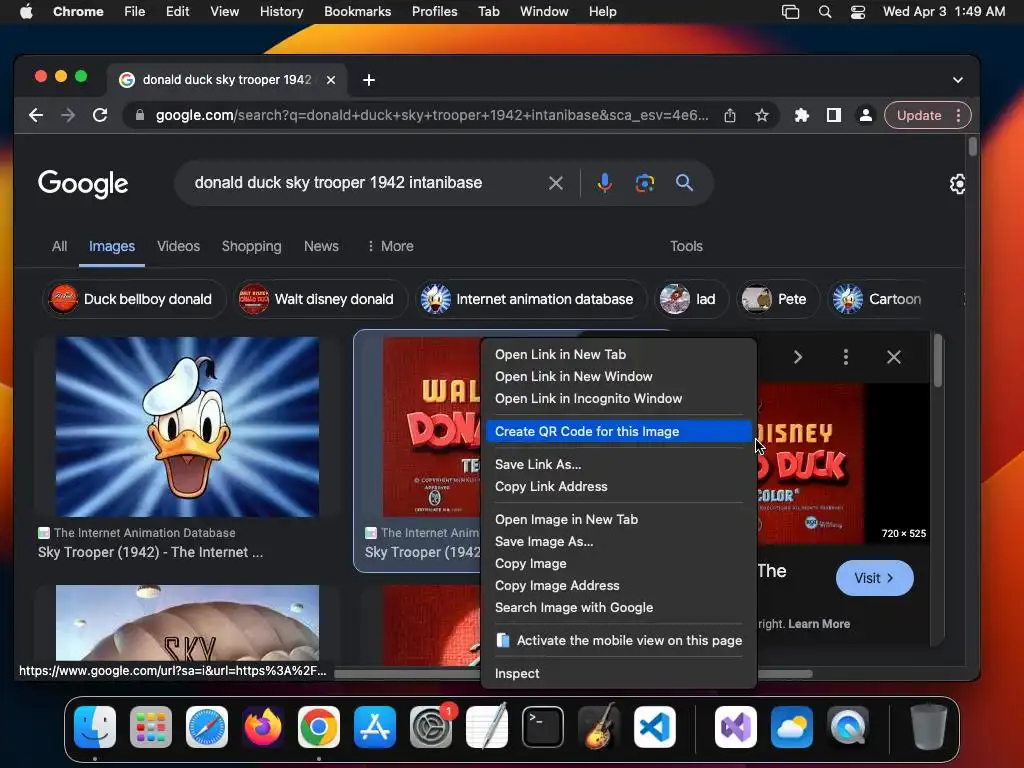Clear the search box with the X
Screen dimensions: 1024x768
click(556, 183)
